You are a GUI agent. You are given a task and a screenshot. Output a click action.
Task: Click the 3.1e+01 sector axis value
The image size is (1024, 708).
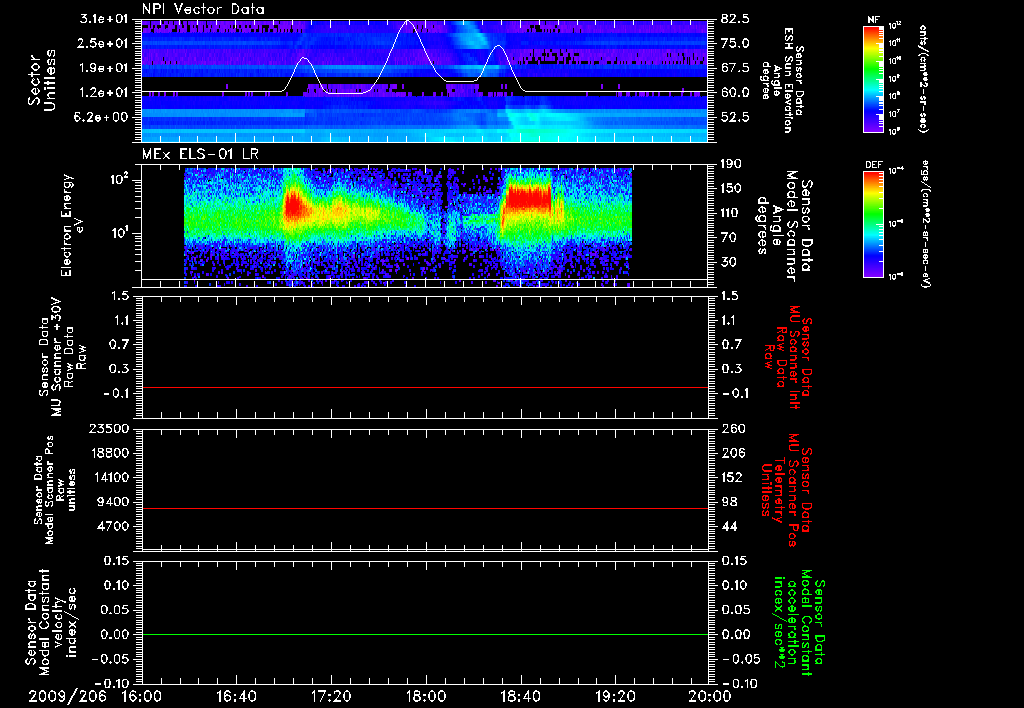[105, 19]
